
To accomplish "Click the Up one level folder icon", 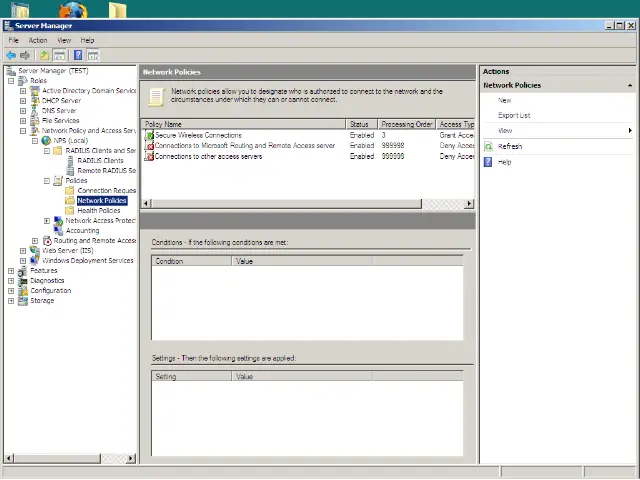I will coord(44,55).
